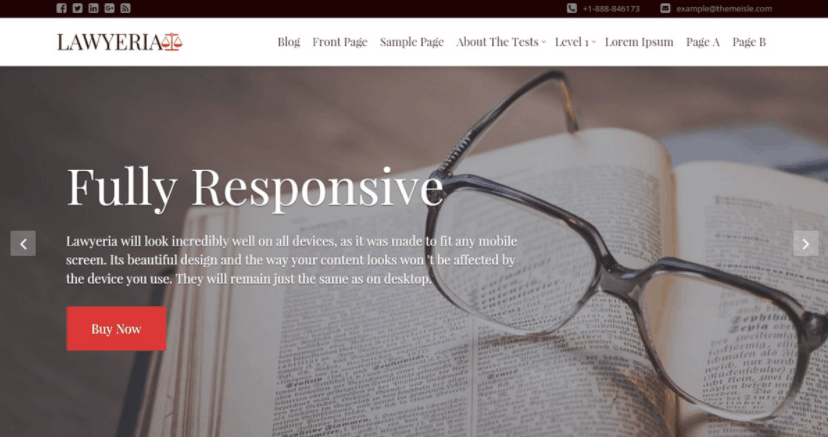Go to previous slide with left arrow
This screenshot has height=437, width=828.
(x=23, y=243)
